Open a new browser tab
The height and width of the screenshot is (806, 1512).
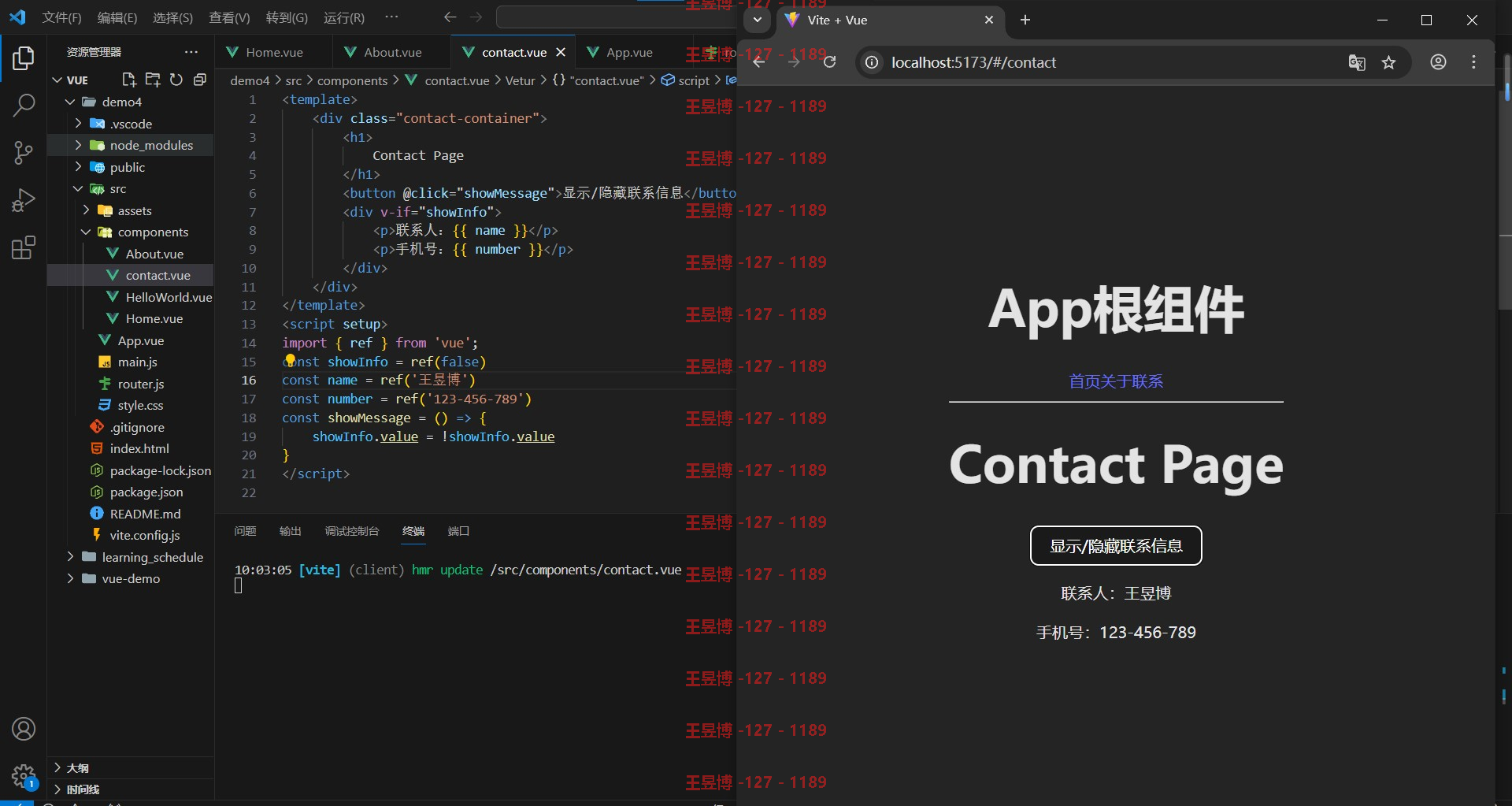click(1025, 20)
